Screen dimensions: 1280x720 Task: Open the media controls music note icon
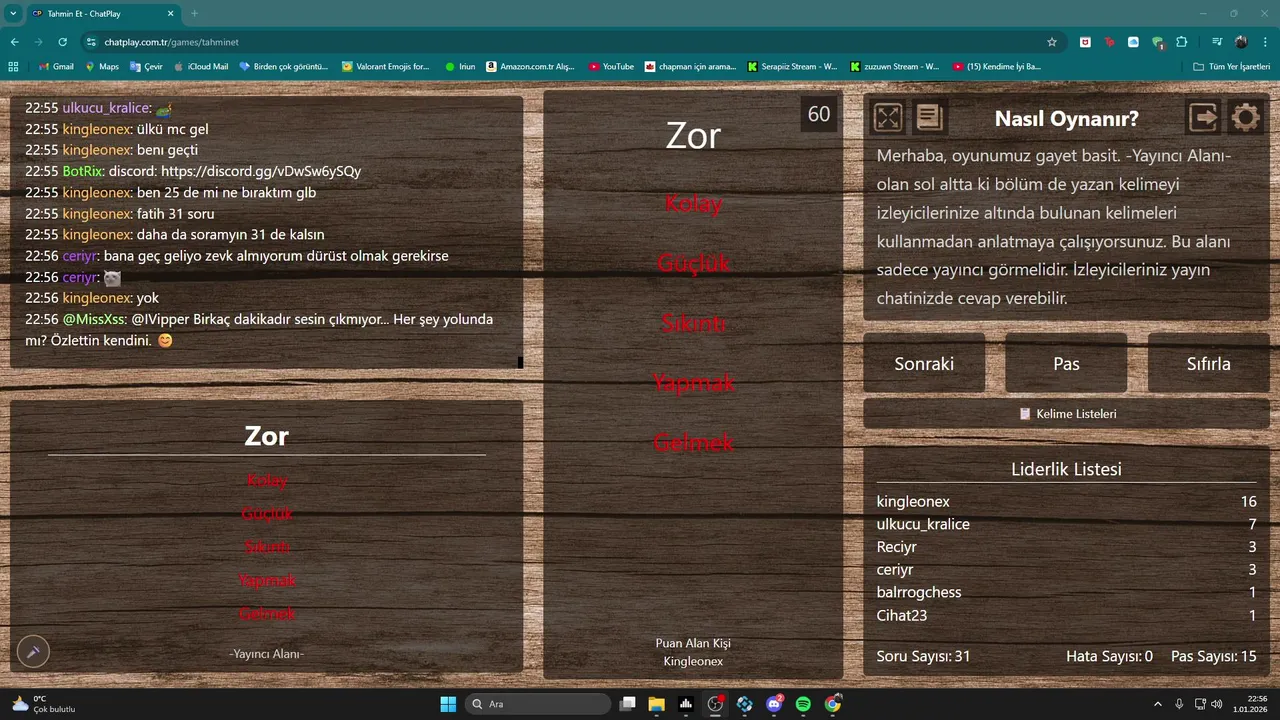(x=1217, y=42)
